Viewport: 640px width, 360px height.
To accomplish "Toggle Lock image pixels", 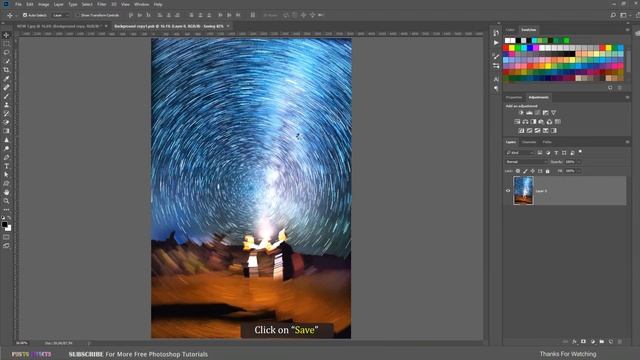I will (525, 171).
